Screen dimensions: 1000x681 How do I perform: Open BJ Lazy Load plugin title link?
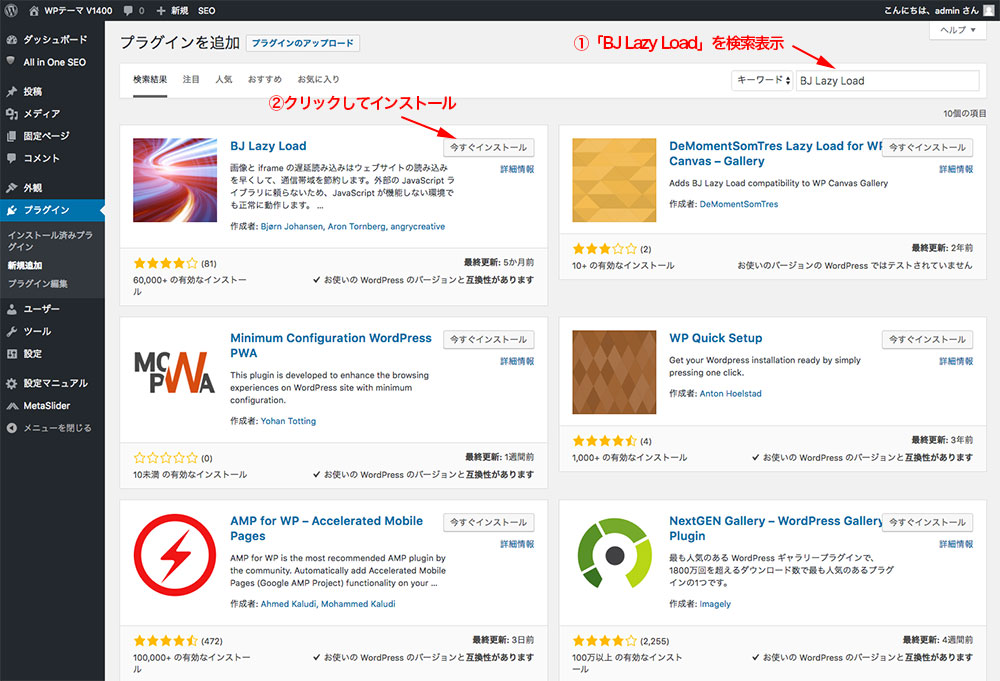pyautogui.click(x=268, y=146)
